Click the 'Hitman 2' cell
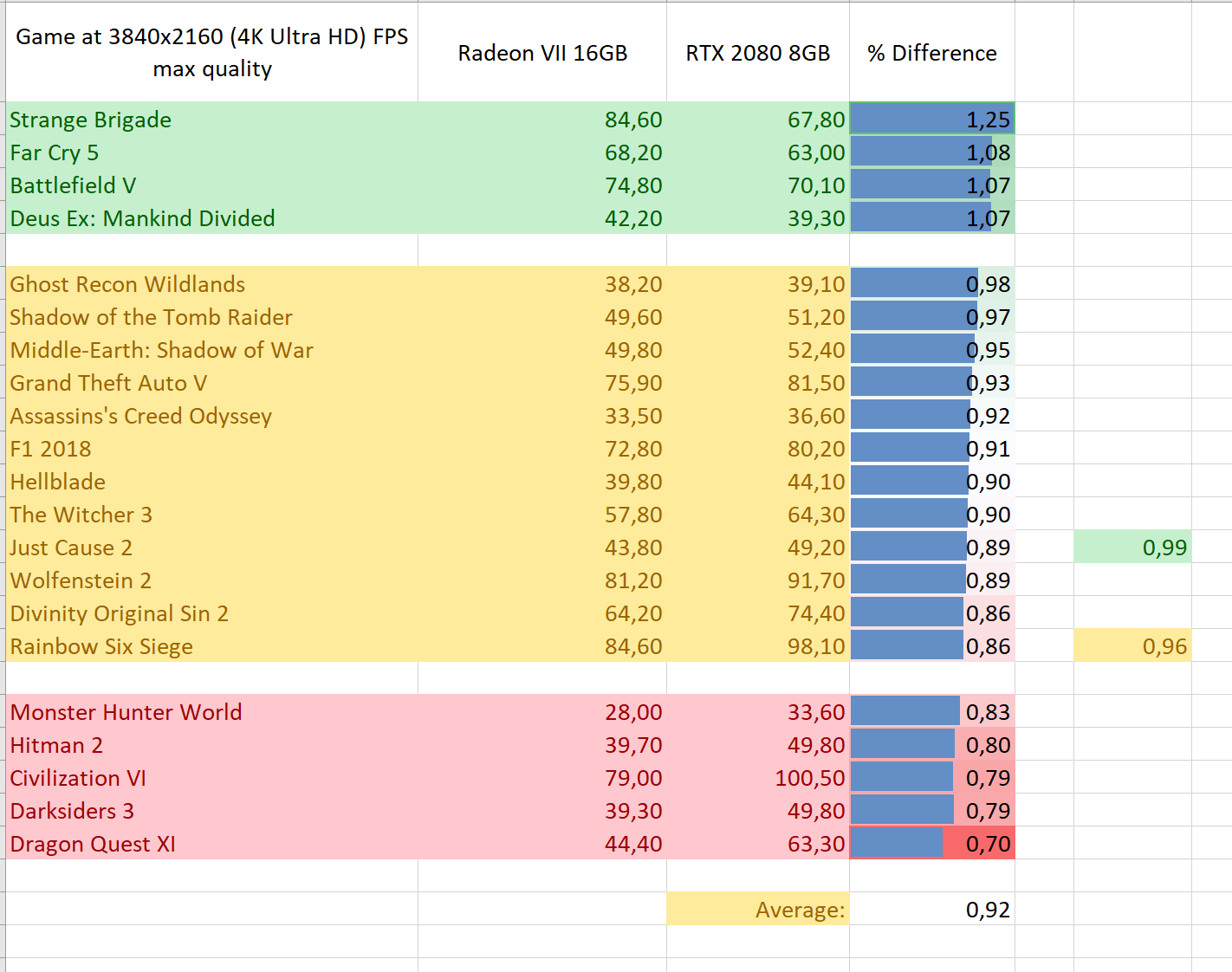This screenshot has width=1232, height=972. [x=212, y=744]
